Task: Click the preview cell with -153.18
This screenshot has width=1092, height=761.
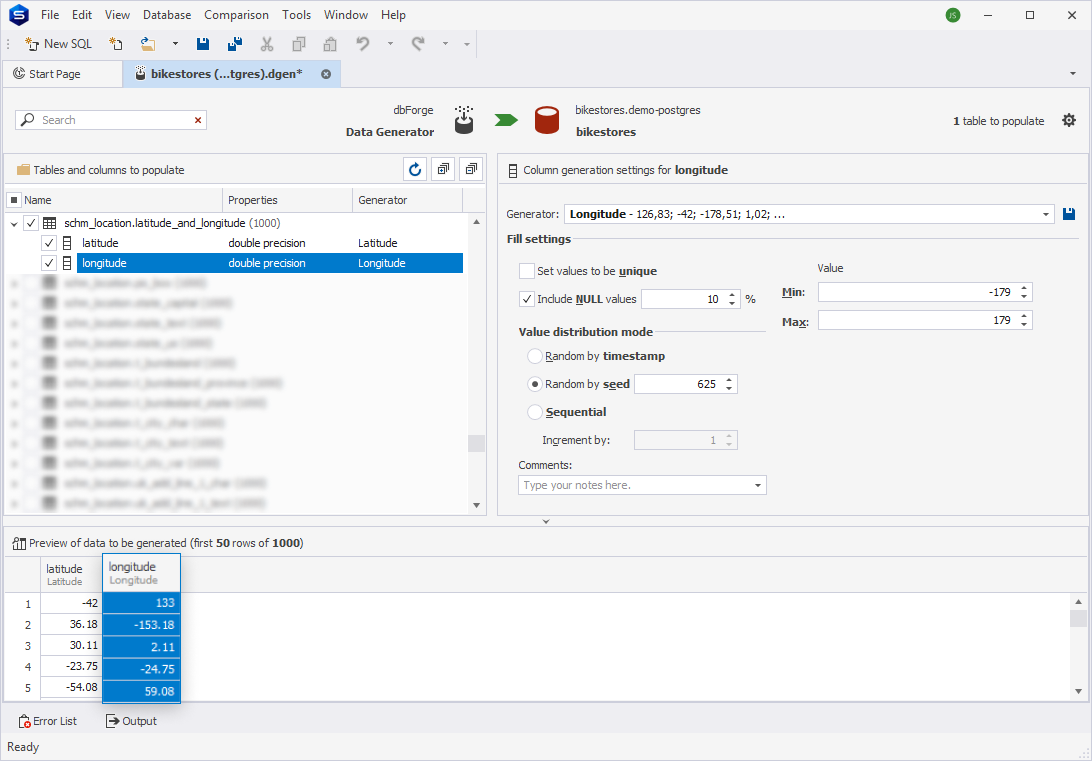Action: 141,625
